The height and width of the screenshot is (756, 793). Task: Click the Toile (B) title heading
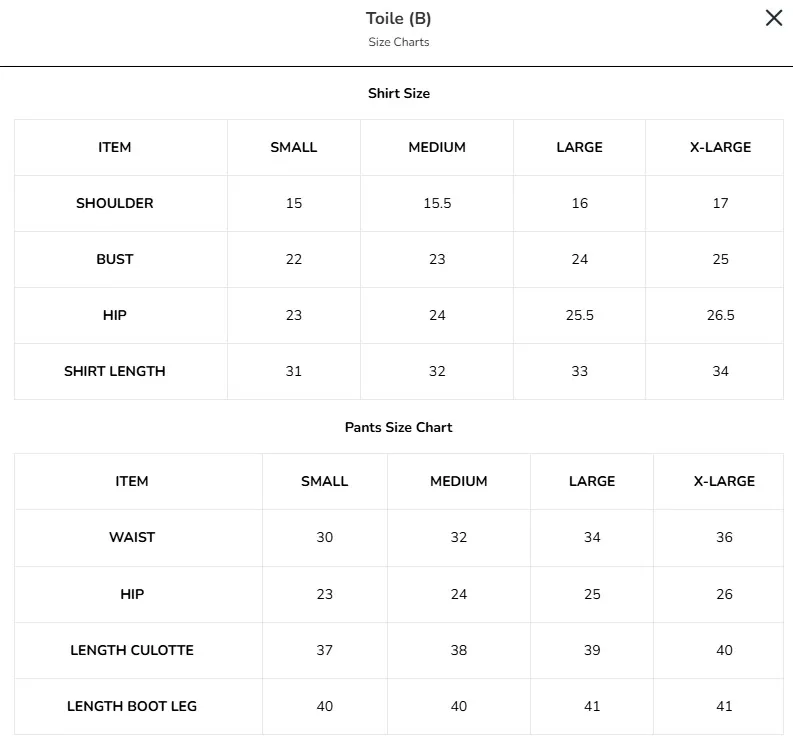(x=399, y=19)
